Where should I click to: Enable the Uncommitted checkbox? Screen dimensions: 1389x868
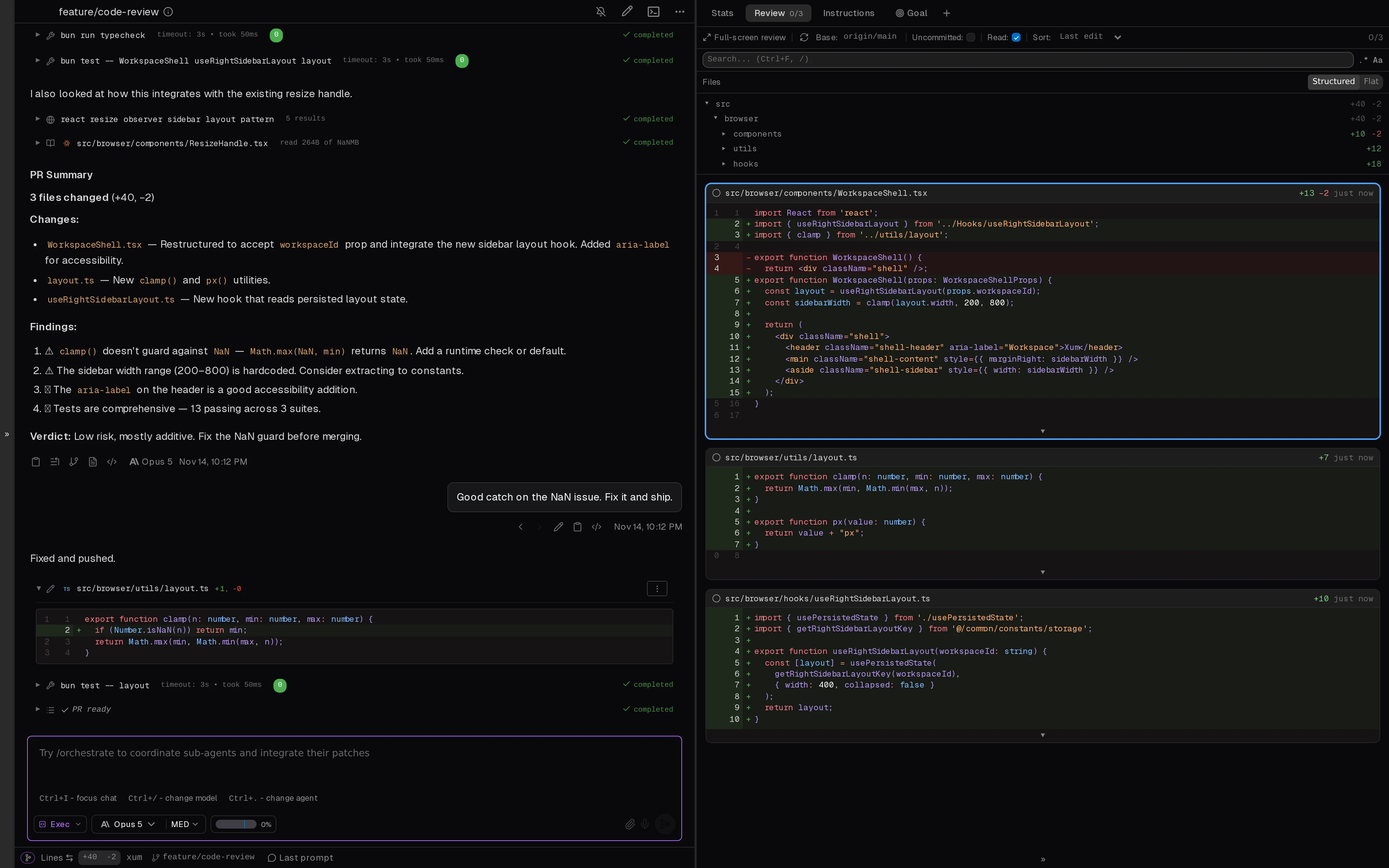(x=971, y=37)
